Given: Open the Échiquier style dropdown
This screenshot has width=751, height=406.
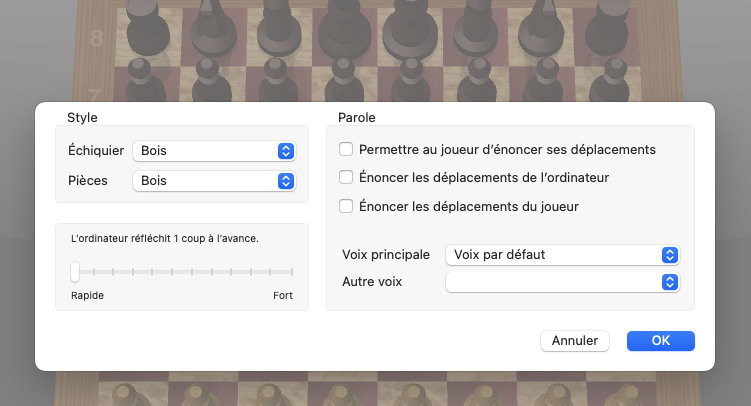Looking at the screenshot, I should click(x=213, y=151).
